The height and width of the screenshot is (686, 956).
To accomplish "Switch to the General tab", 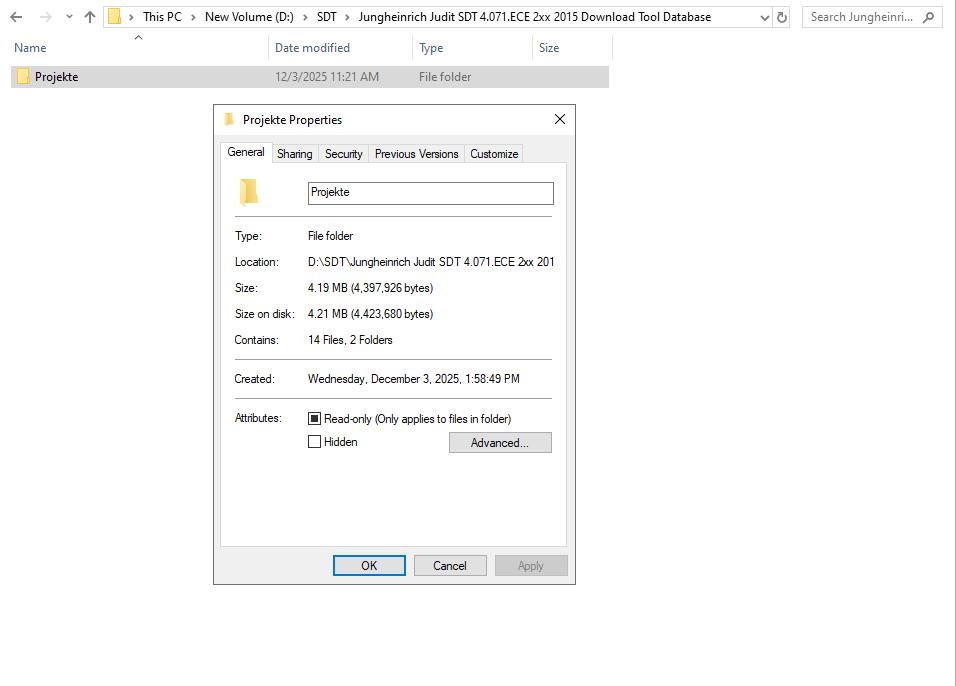I will pyautogui.click(x=246, y=152).
